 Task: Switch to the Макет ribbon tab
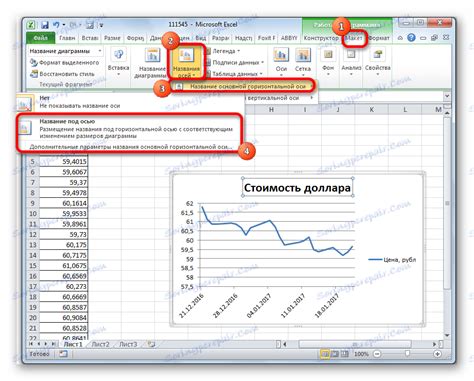(x=354, y=38)
